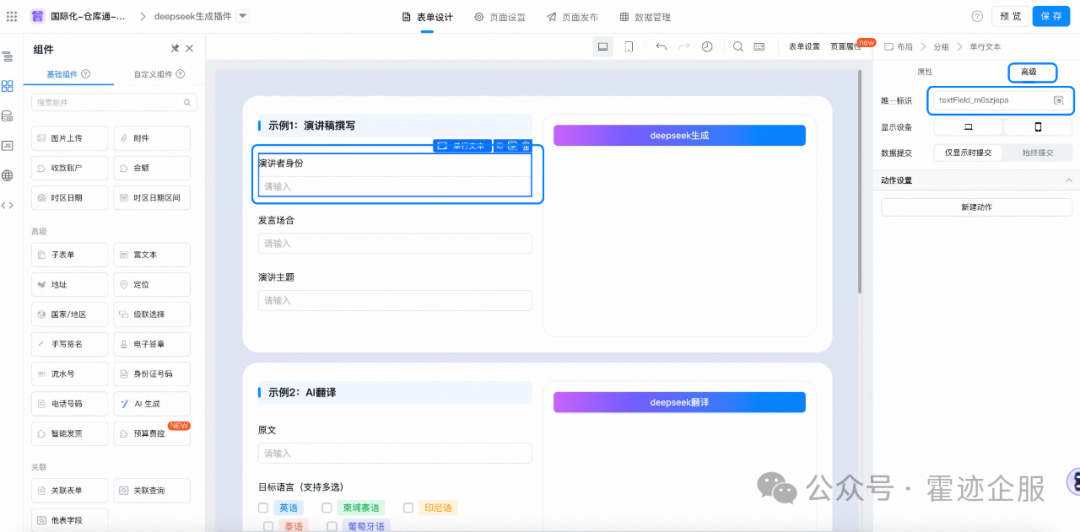Open version history clock icon

(x=707, y=46)
